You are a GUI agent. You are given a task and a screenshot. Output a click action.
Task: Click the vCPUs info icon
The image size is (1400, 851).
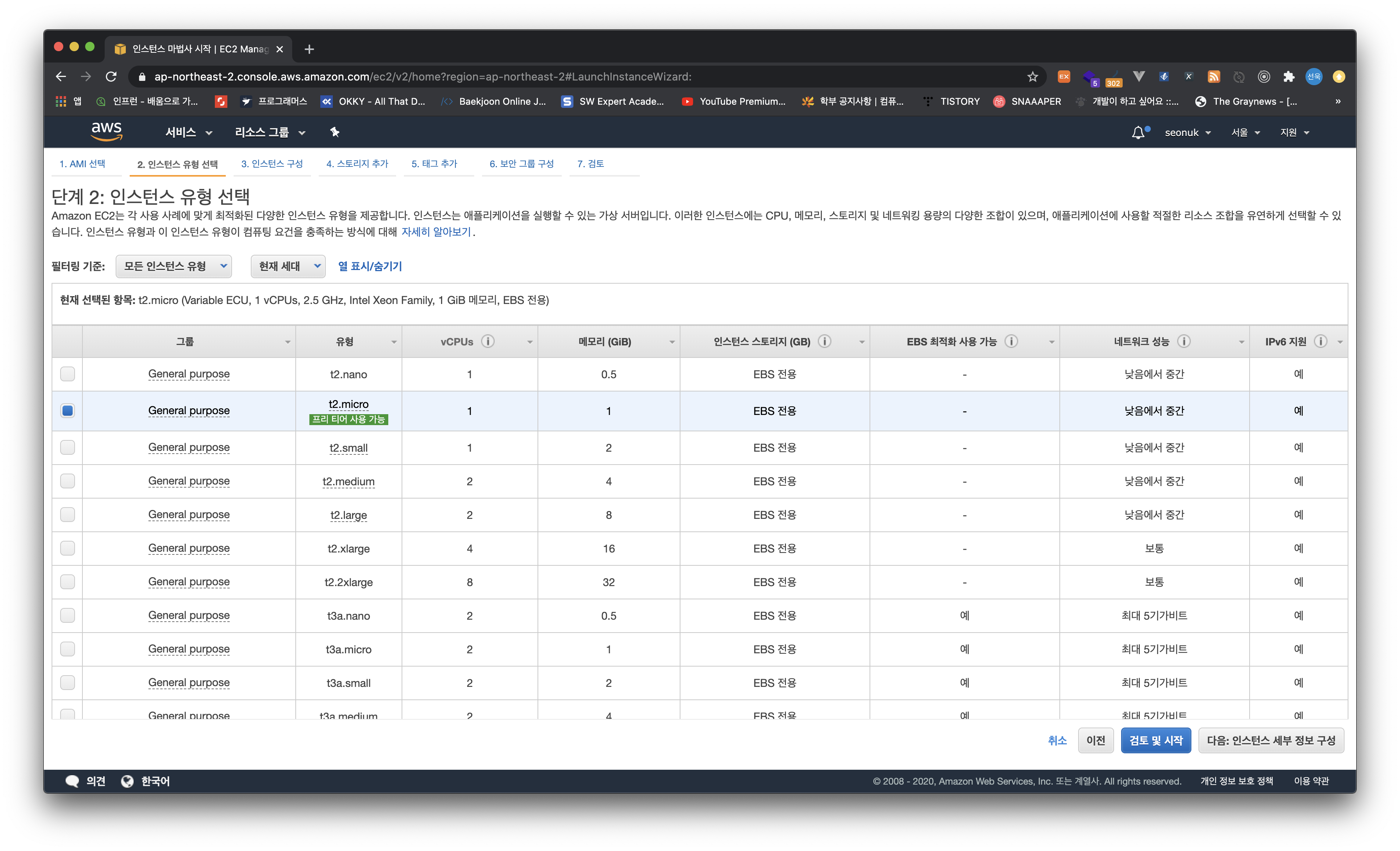[x=487, y=341]
